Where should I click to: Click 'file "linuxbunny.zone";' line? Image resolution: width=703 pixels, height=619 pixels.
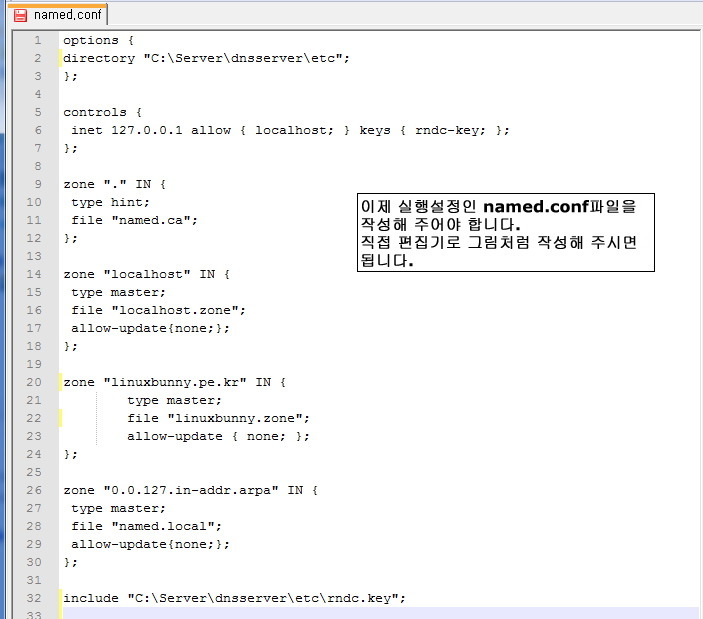click(x=218, y=419)
